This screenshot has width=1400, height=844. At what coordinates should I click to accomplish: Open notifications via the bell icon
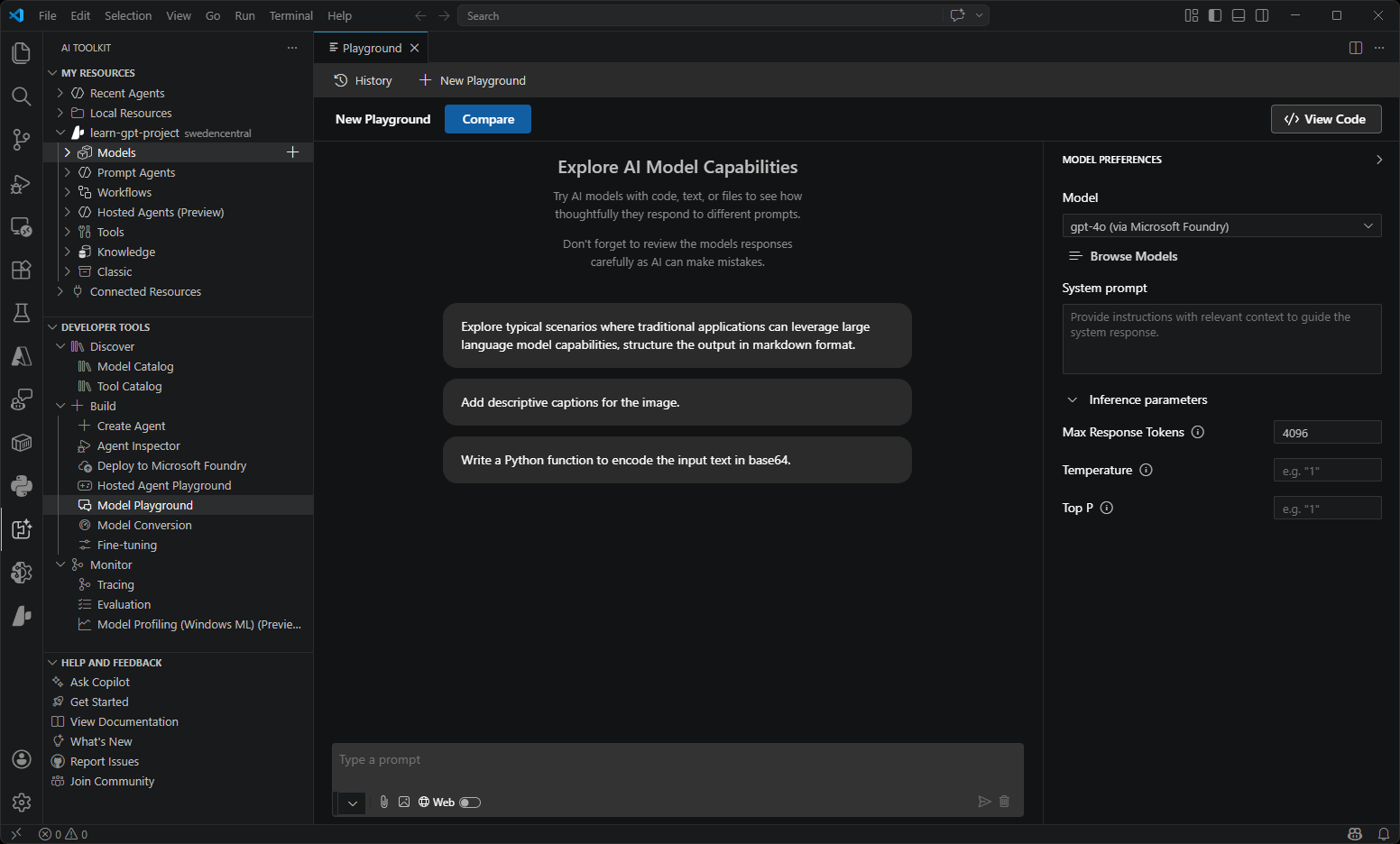[1385, 833]
